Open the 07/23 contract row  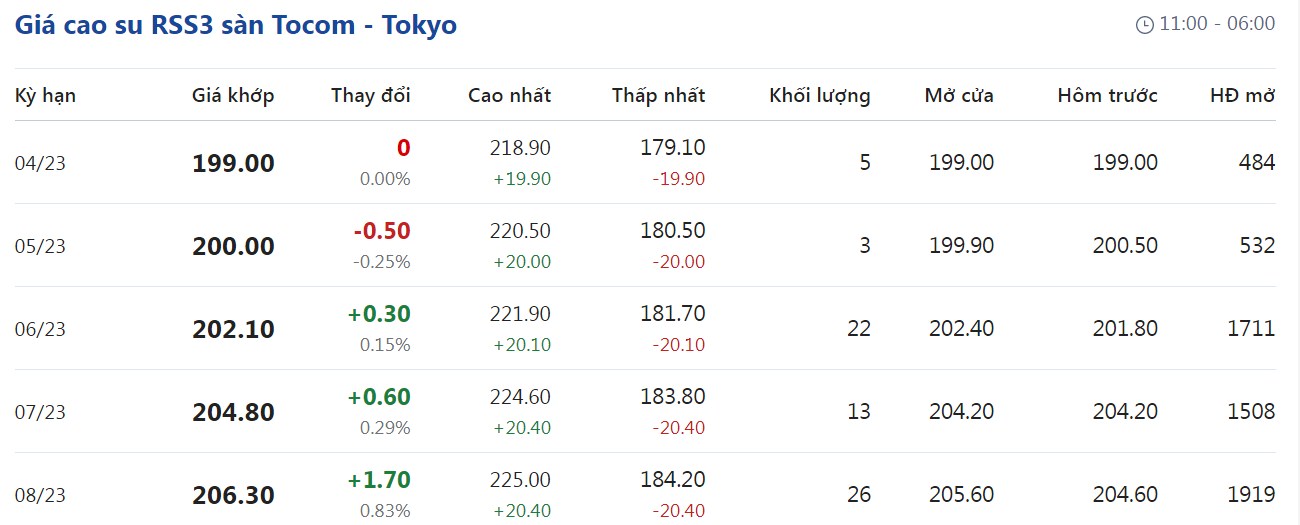pyautogui.click(x=40, y=412)
